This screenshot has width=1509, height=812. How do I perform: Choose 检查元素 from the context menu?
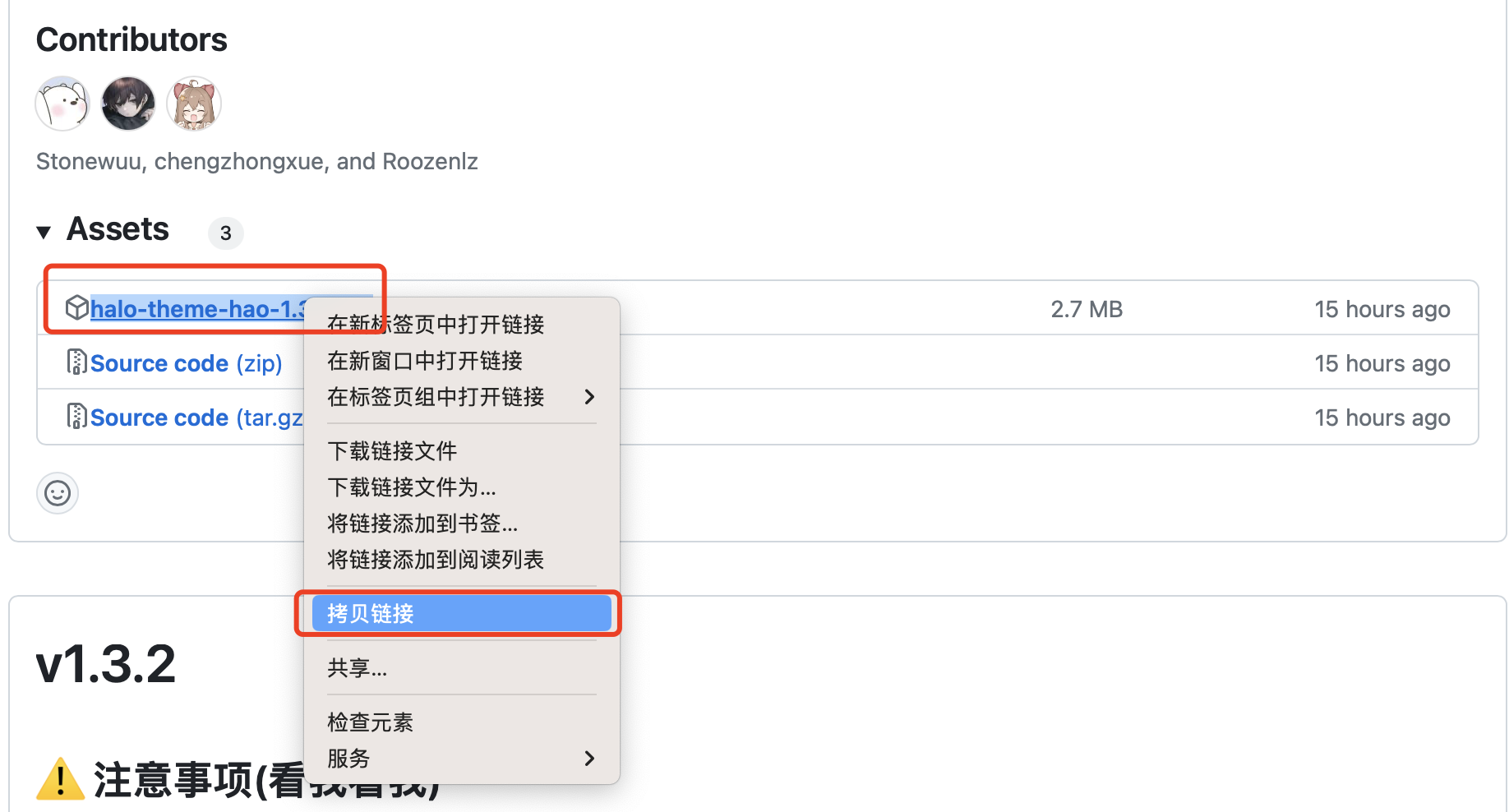click(370, 722)
